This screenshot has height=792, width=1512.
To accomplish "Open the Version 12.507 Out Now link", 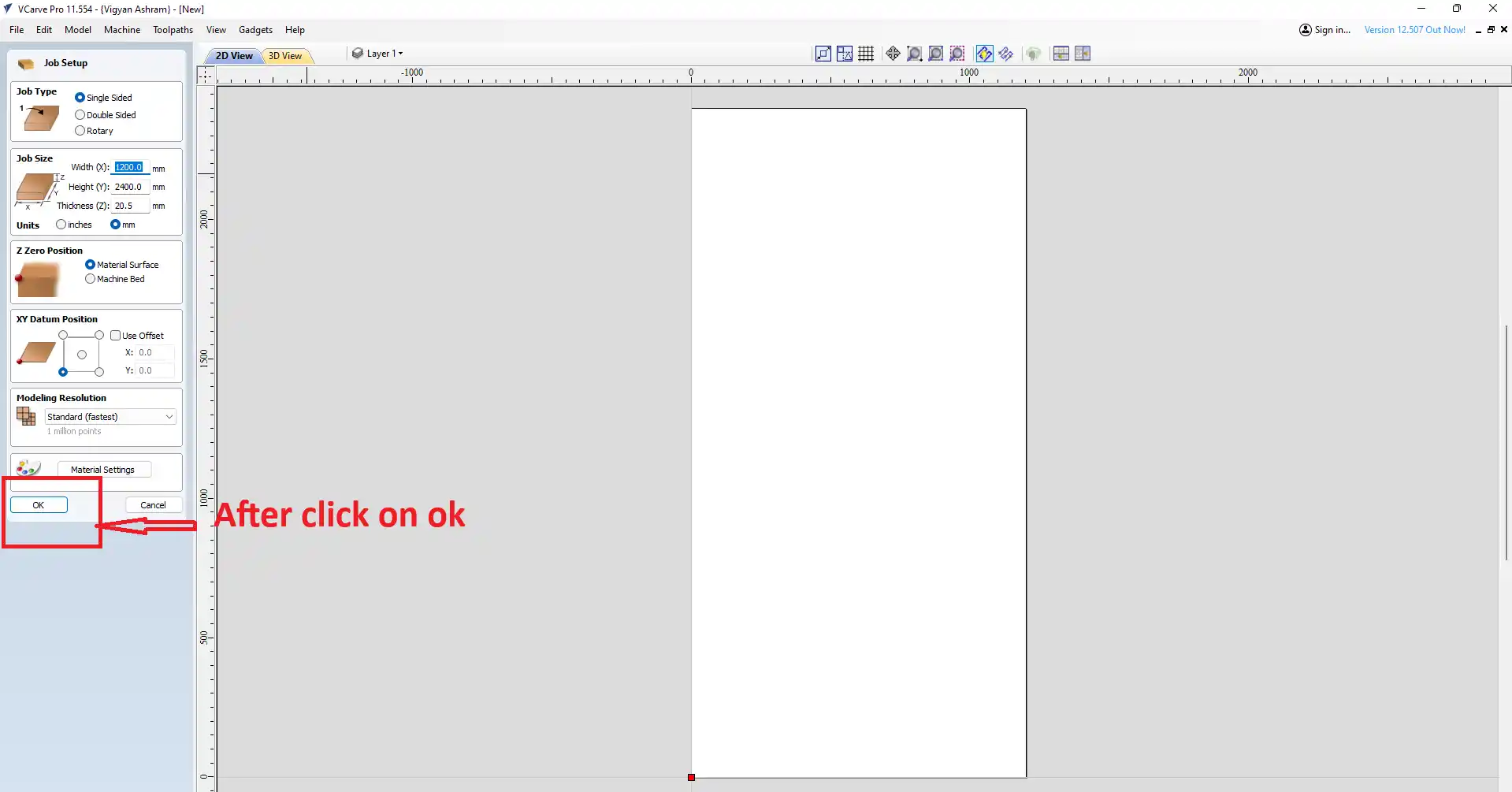I will pos(1415,30).
